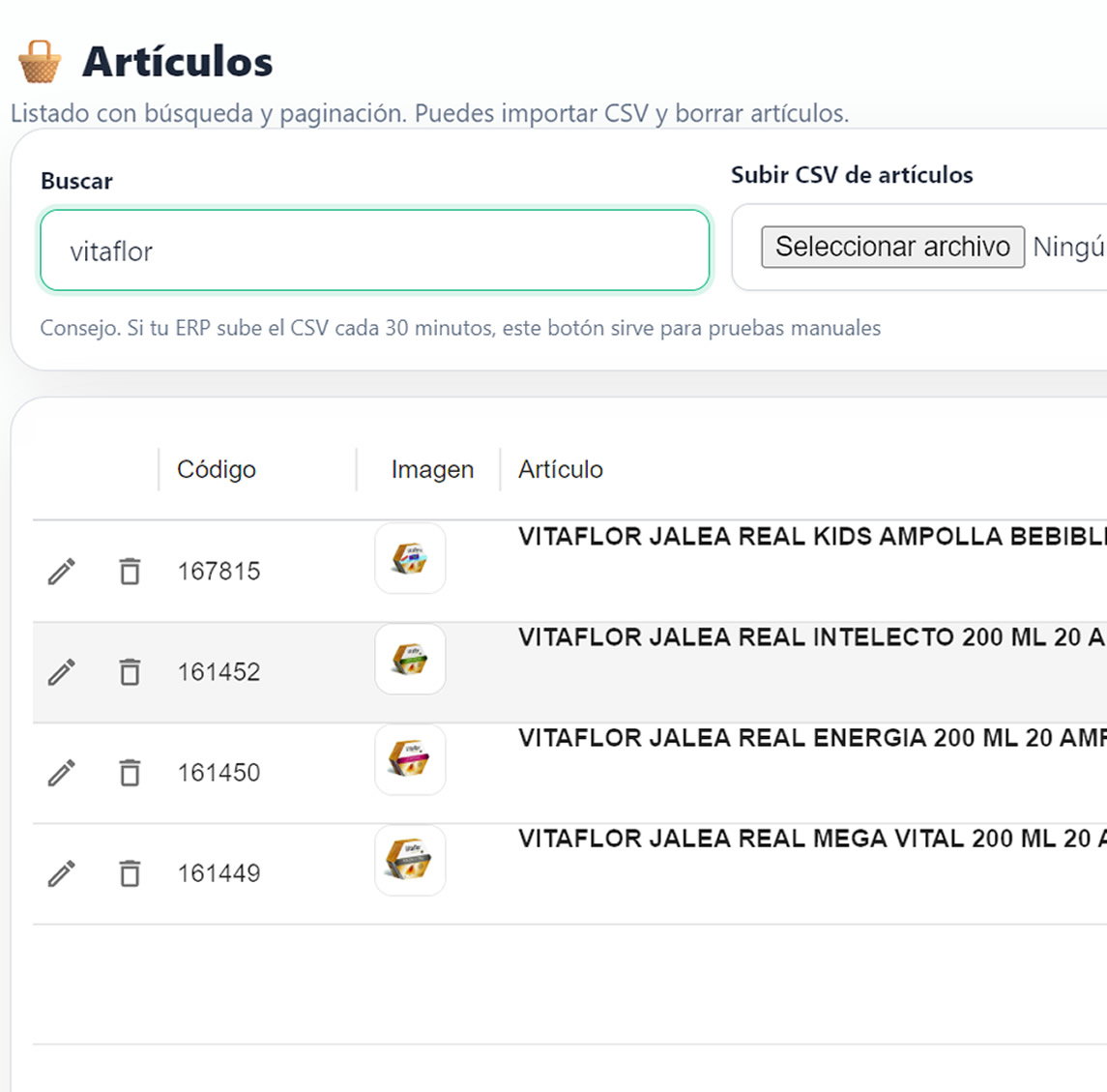The width and height of the screenshot is (1107, 1092).
Task: Select the edit pencil for article 161452
Action: tap(61, 671)
